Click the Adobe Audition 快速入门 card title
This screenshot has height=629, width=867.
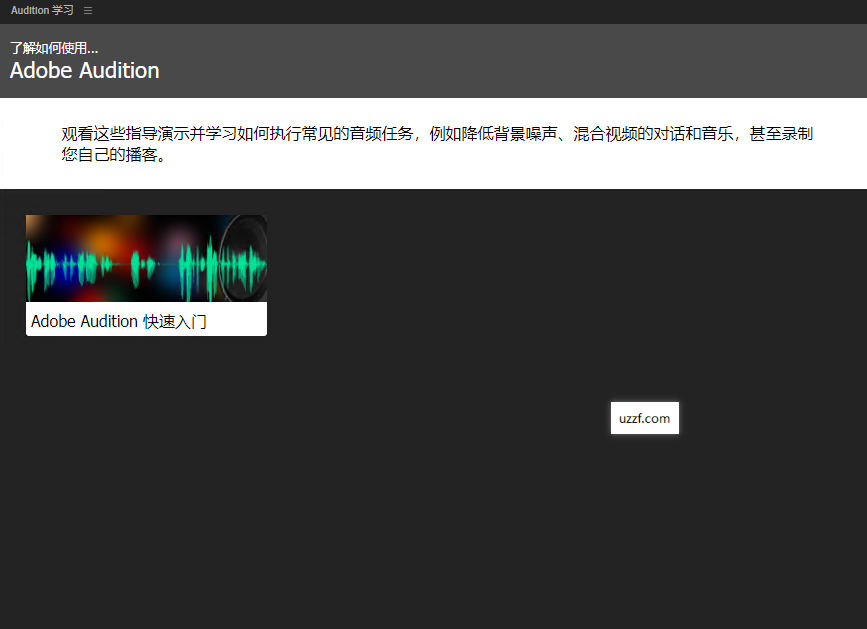[x=119, y=321]
